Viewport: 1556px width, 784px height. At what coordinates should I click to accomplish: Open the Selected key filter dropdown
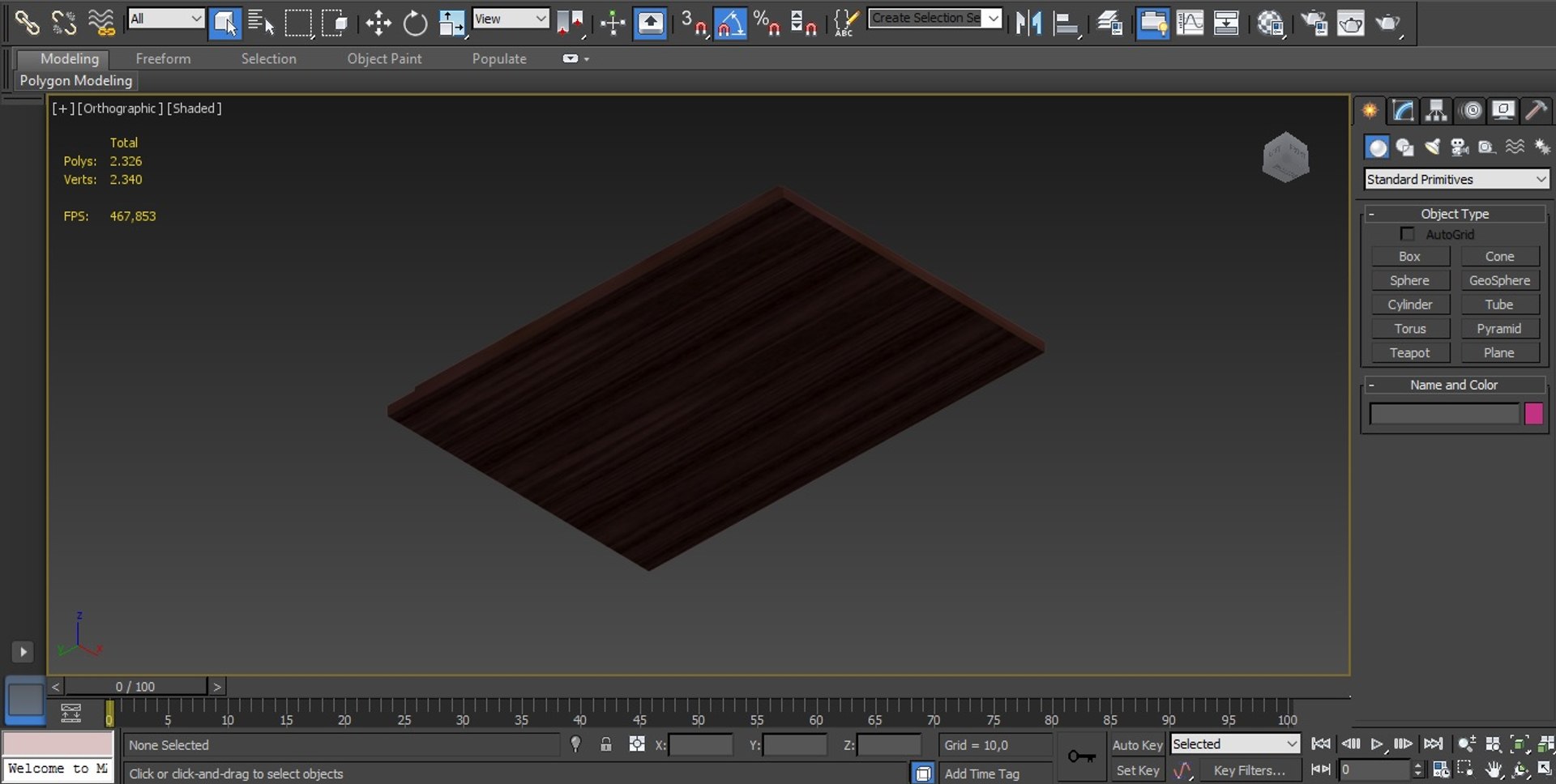1235,744
